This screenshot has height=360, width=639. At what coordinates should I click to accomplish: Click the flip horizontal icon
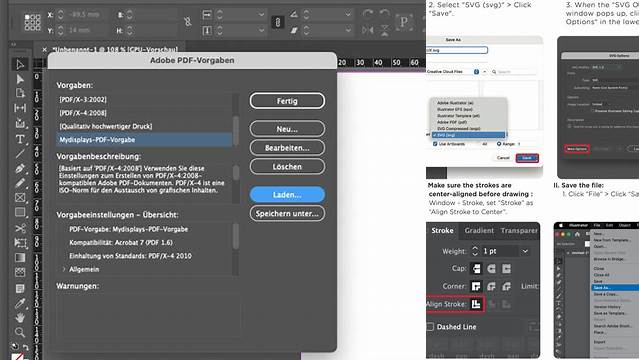[368, 30]
